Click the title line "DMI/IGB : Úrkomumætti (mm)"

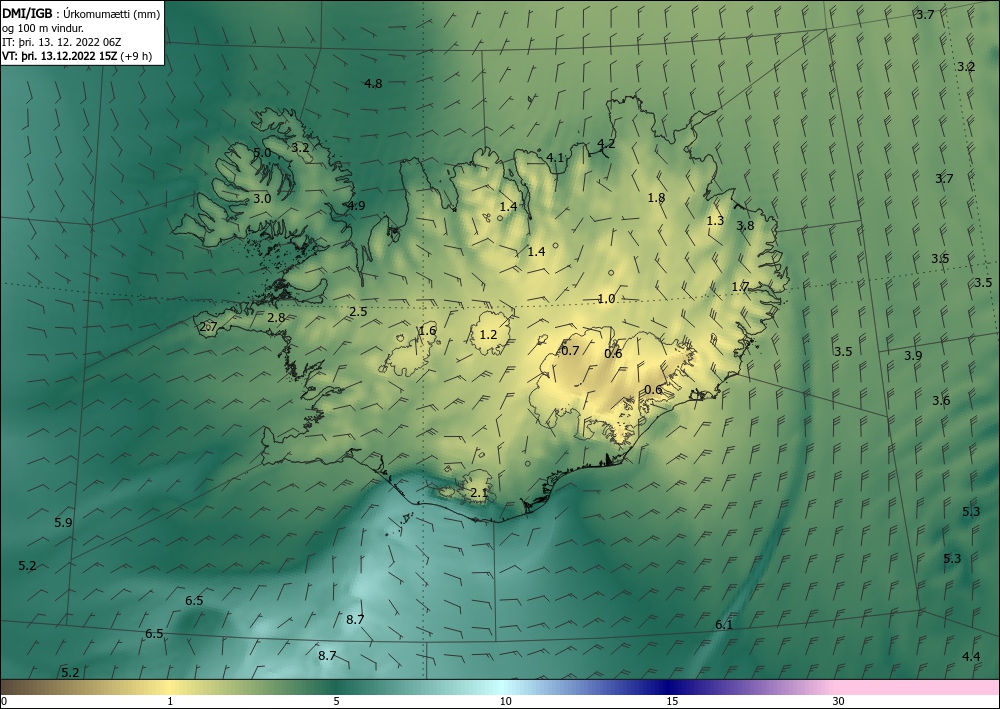click(81, 13)
